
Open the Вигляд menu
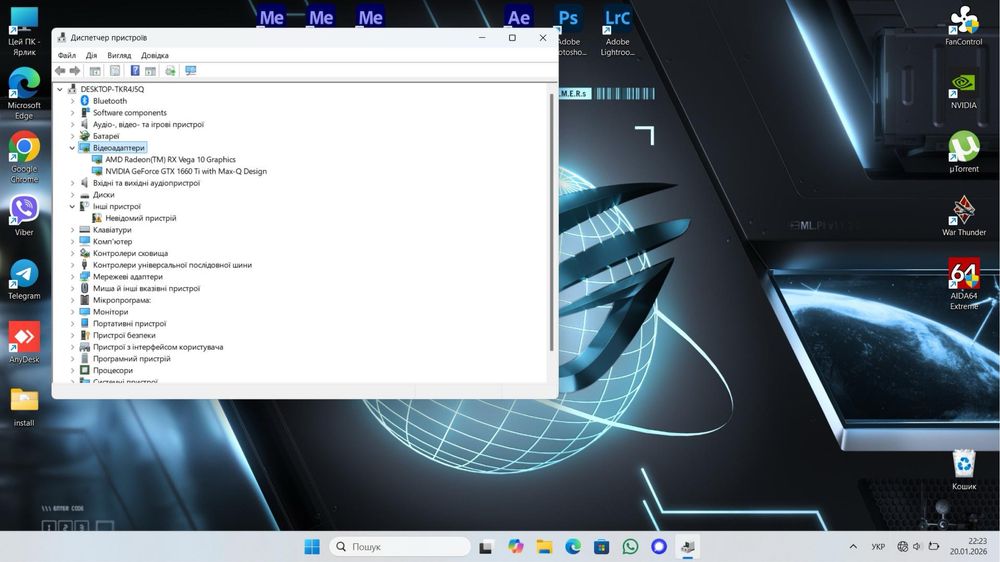[x=119, y=55]
